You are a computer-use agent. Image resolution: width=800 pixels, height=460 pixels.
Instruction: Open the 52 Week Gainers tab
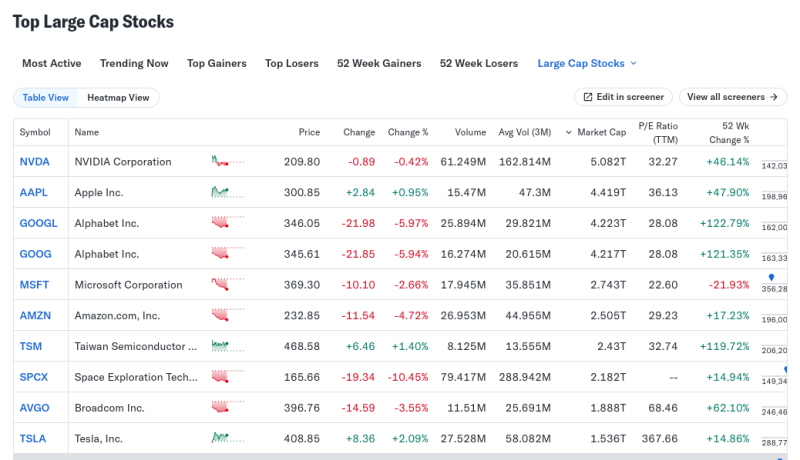[x=379, y=63]
